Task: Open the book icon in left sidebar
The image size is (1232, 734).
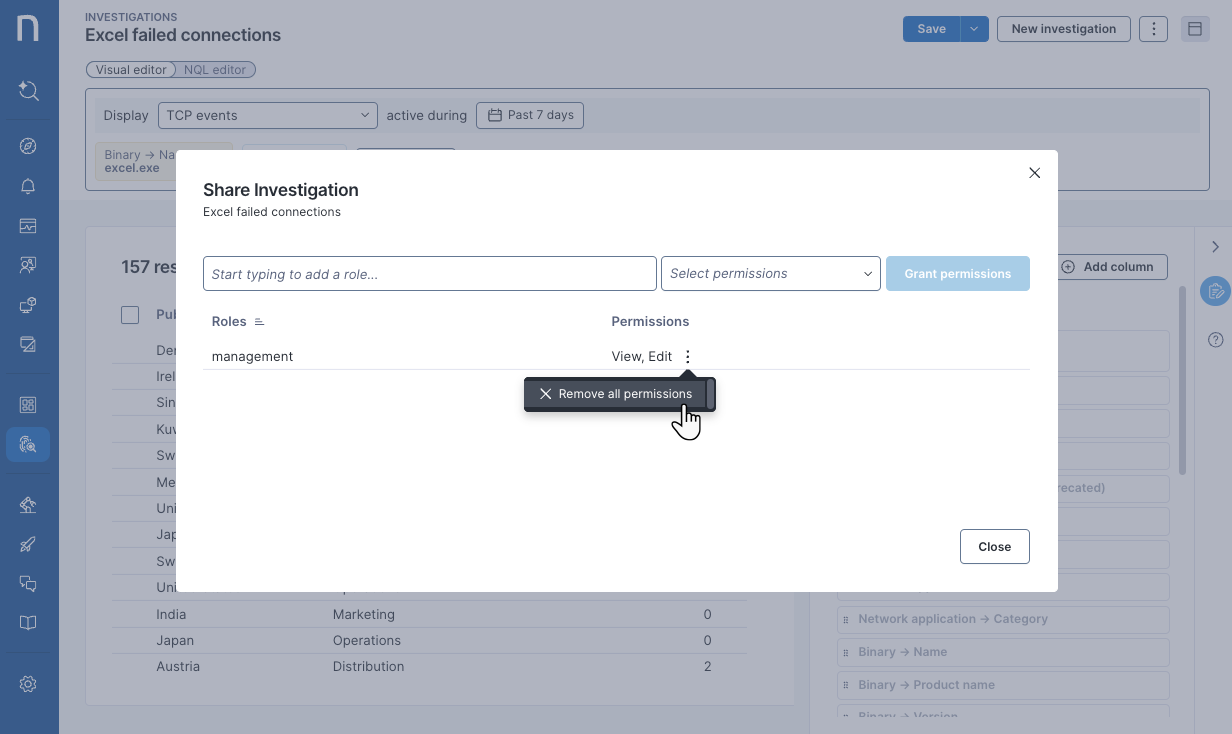Action: pyautogui.click(x=28, y=623)
